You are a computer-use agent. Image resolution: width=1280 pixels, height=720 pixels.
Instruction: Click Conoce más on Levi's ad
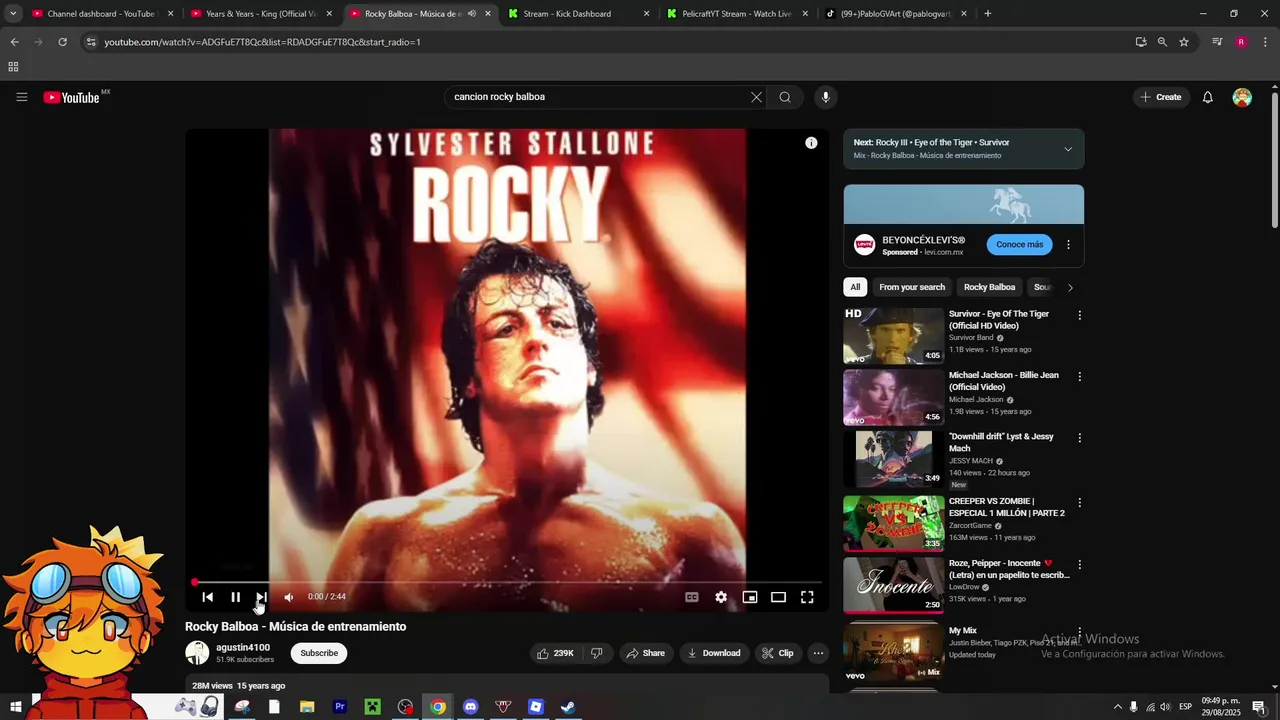click(1019, 244)
